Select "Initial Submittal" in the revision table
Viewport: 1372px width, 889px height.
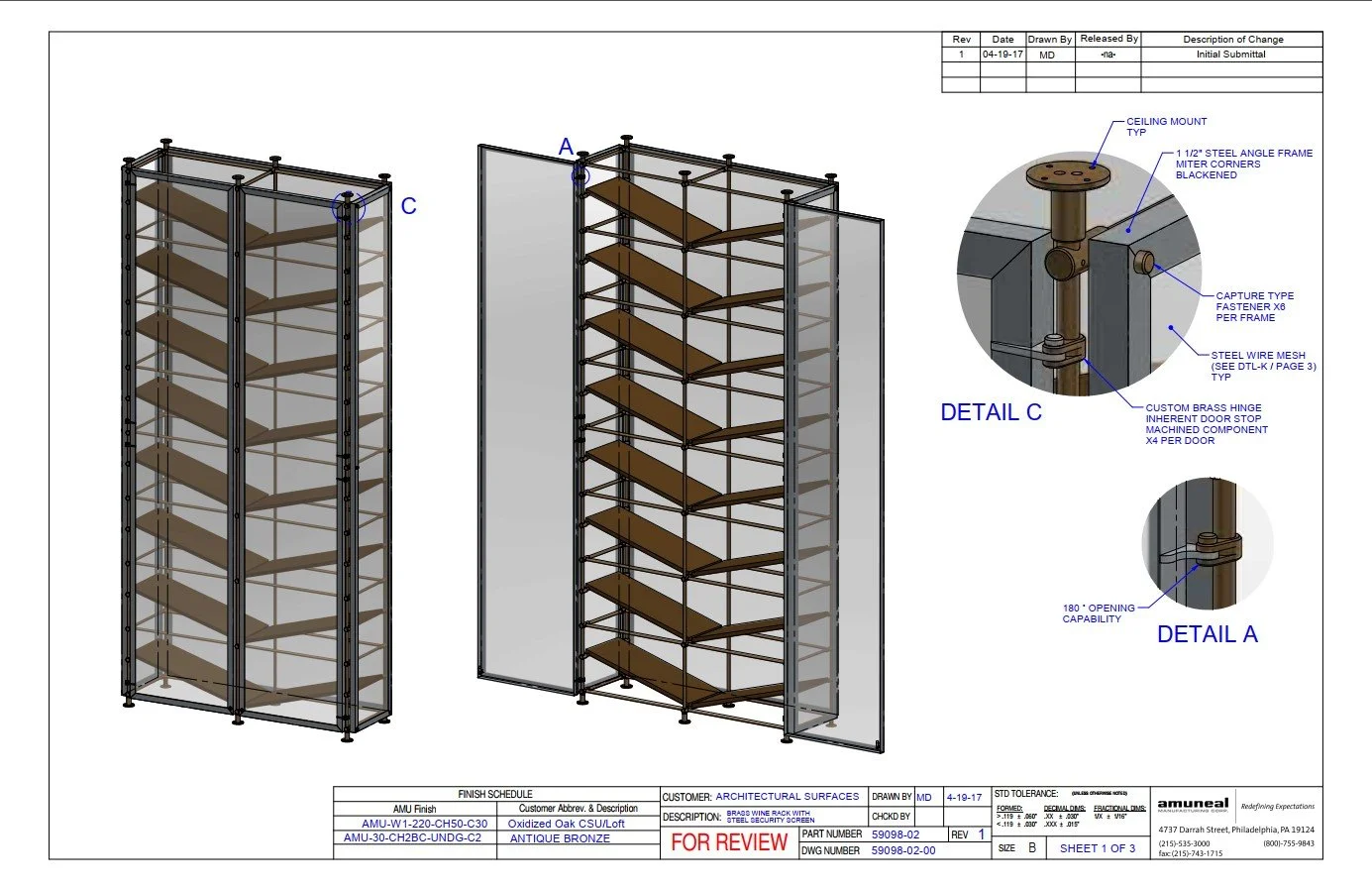click(1231, 55)
